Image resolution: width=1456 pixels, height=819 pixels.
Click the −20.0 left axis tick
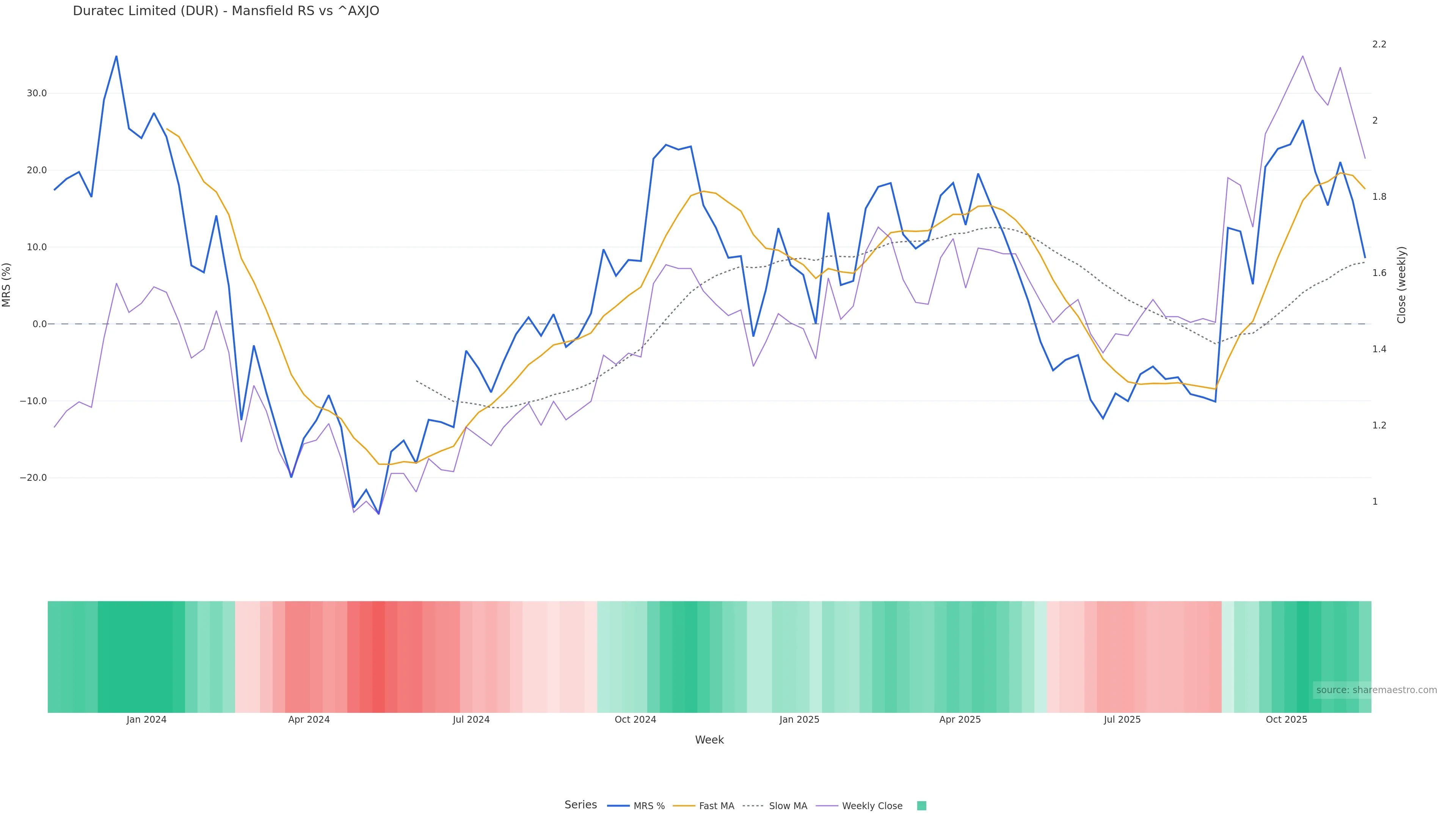click(x=33, y=478)
